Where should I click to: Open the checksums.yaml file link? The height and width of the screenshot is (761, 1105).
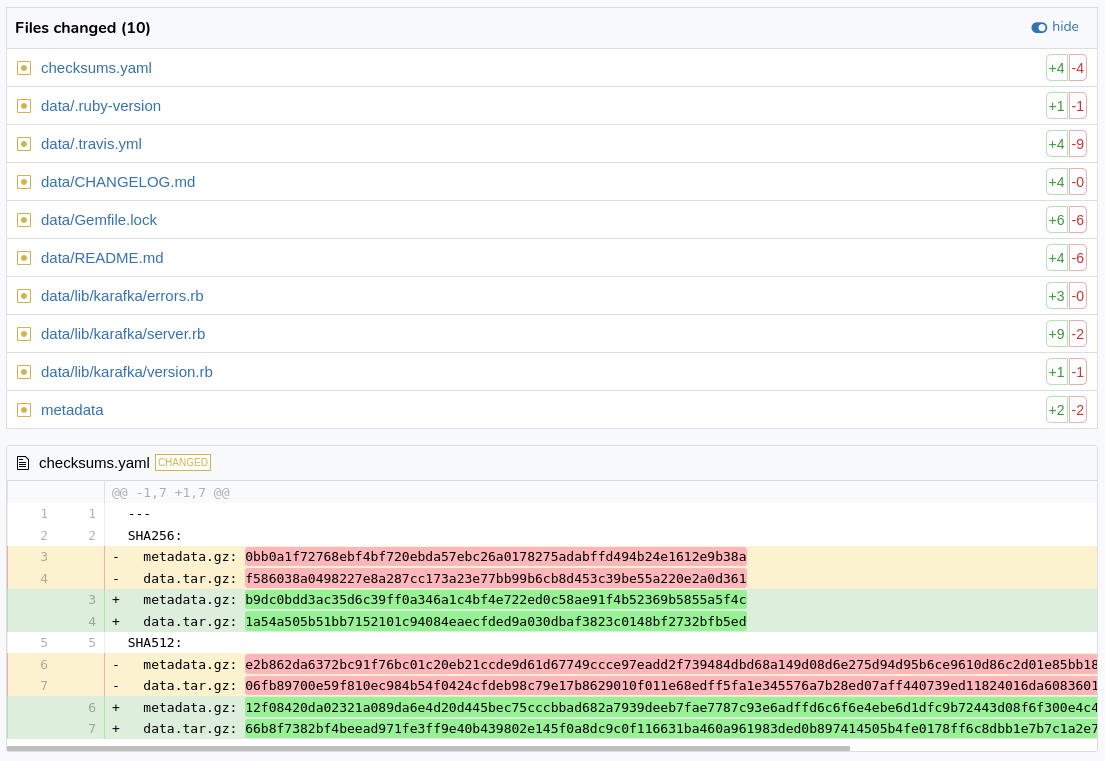point(96,68)
